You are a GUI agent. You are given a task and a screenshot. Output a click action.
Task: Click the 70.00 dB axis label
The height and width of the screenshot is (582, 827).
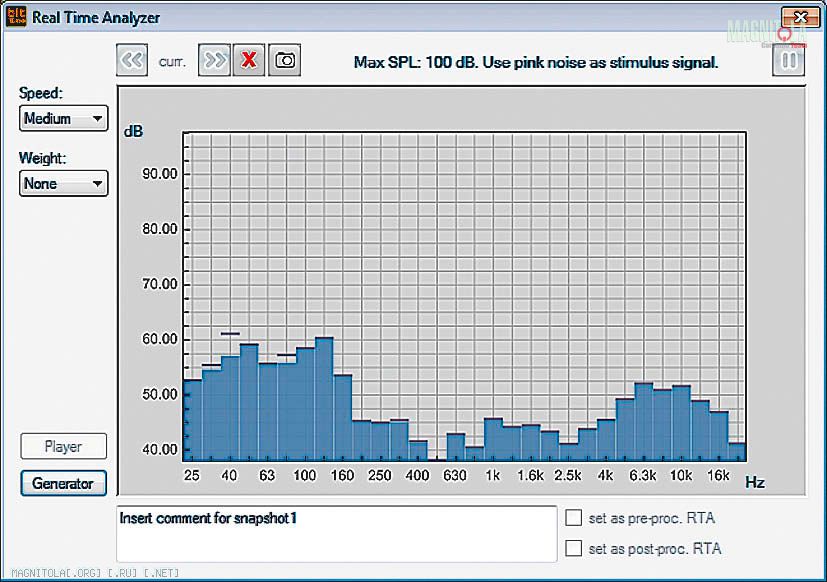160,284
